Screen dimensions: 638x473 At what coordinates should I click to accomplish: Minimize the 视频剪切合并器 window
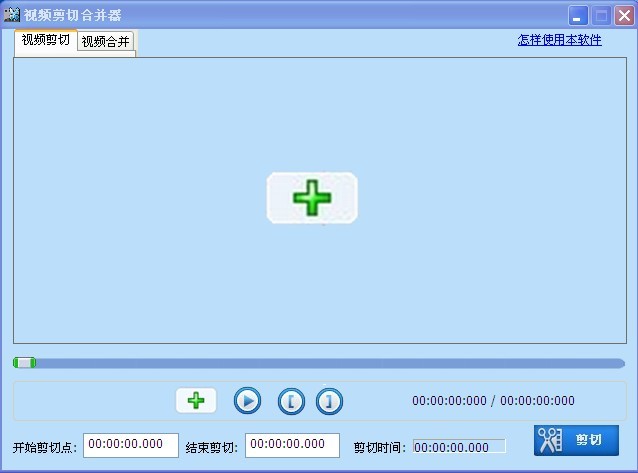coord(578,16)
